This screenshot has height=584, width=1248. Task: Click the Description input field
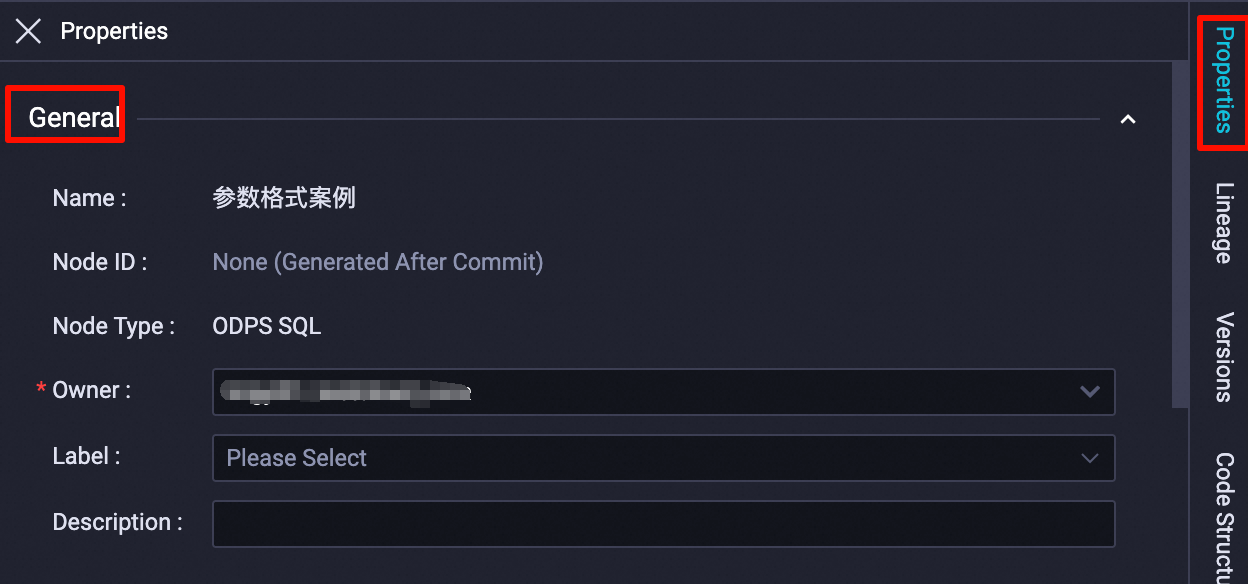coord(663,523)
